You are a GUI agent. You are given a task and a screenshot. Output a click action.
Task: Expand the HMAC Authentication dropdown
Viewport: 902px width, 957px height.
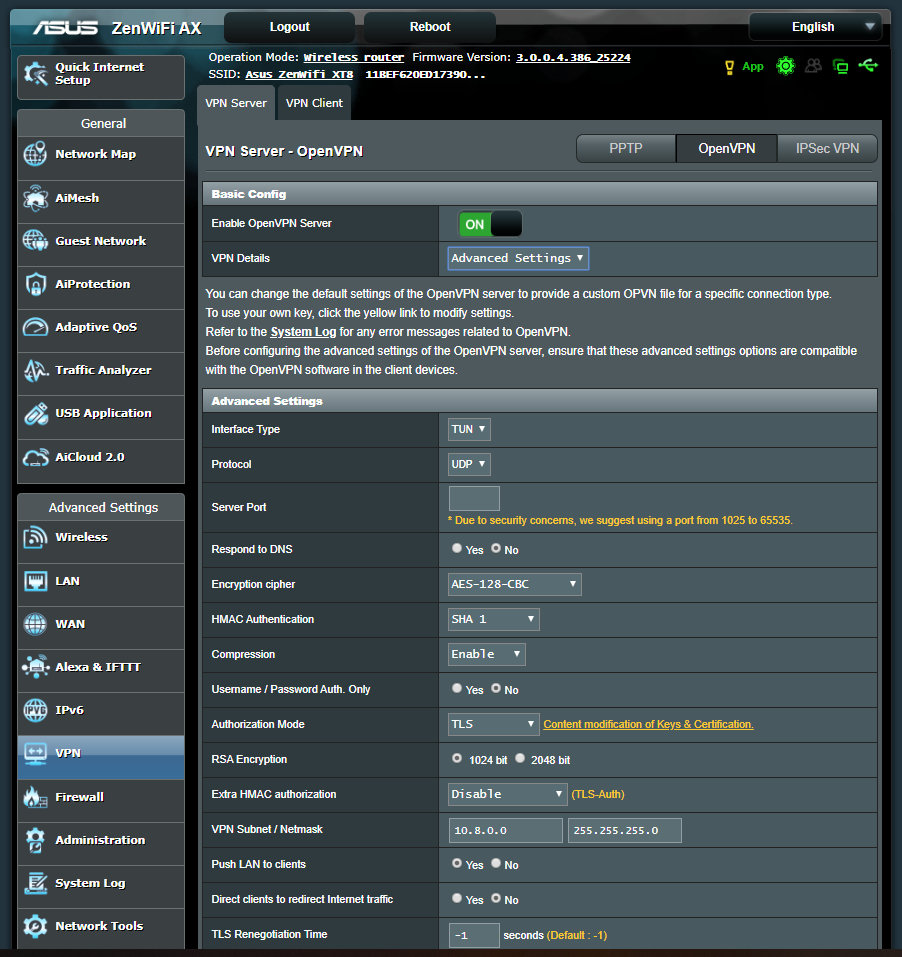coord(493,619)
